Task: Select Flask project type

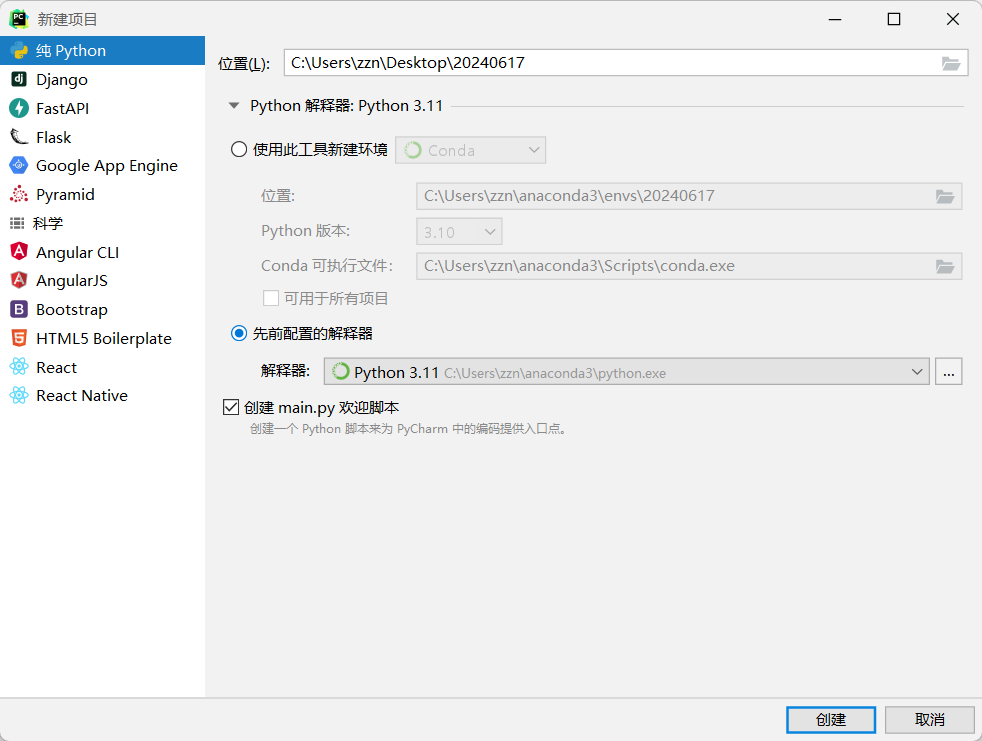Action: [102, 137]
